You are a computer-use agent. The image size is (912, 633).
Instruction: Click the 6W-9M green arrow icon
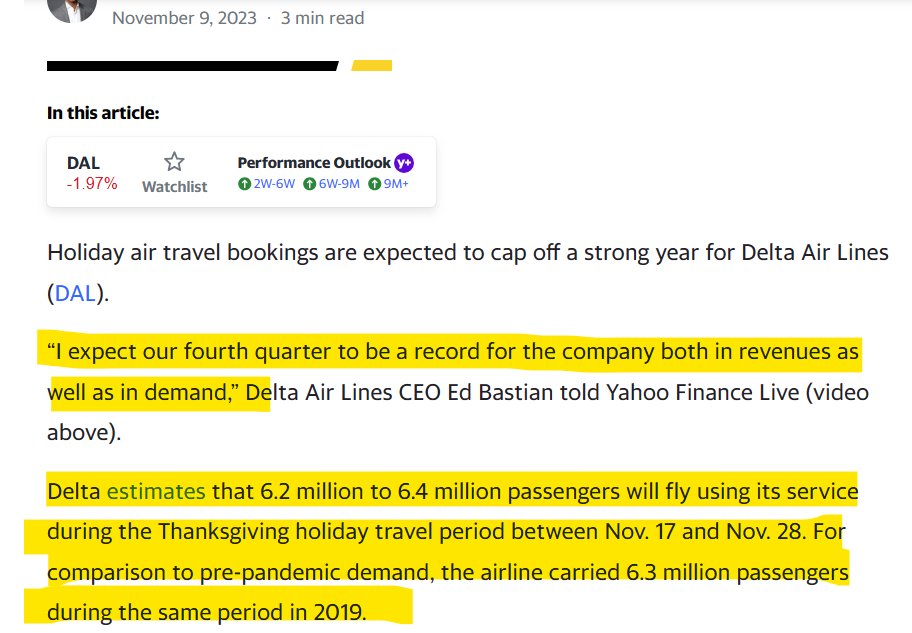click(310, 184)
